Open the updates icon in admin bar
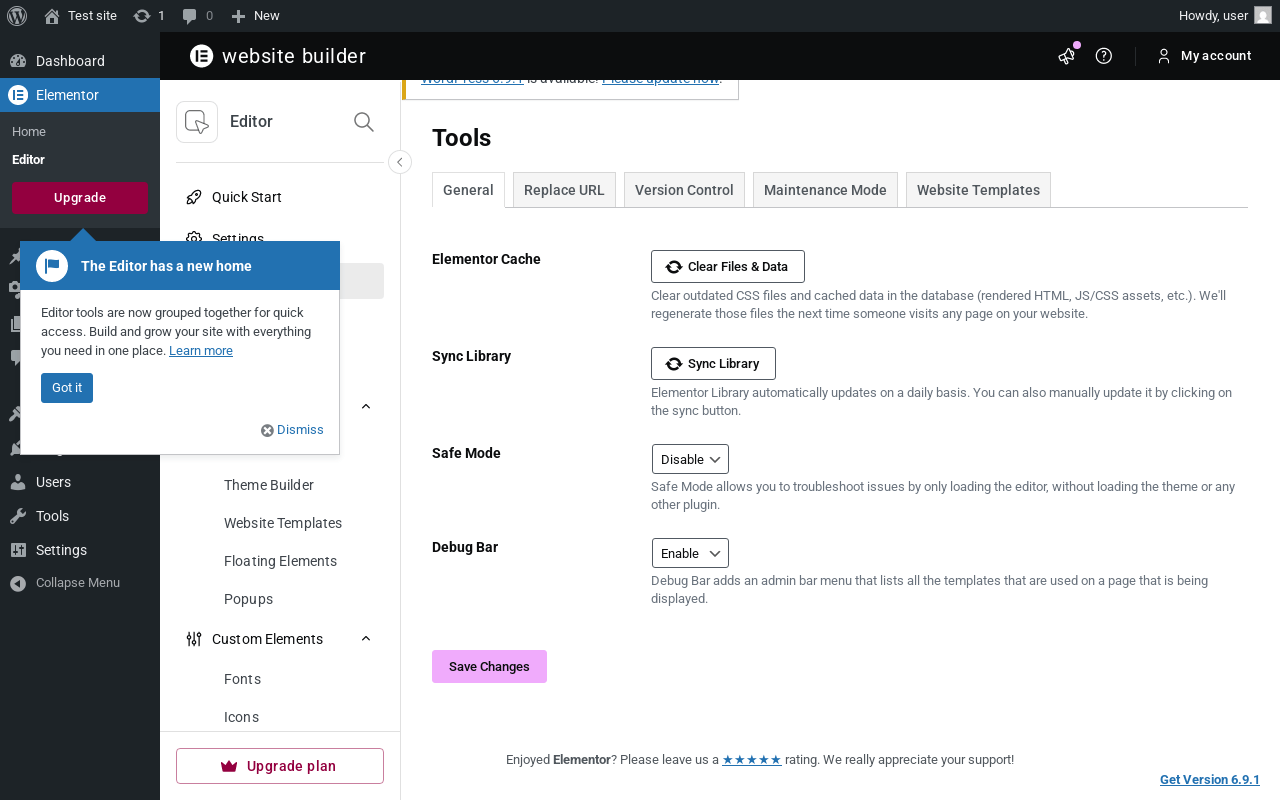The image size is (1280, 800). (x=142, y=16)
